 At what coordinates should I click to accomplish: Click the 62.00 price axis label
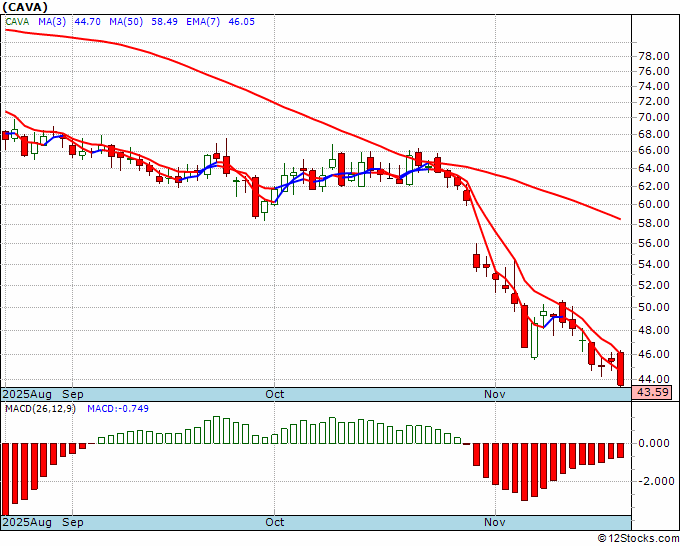coord(654,186)
